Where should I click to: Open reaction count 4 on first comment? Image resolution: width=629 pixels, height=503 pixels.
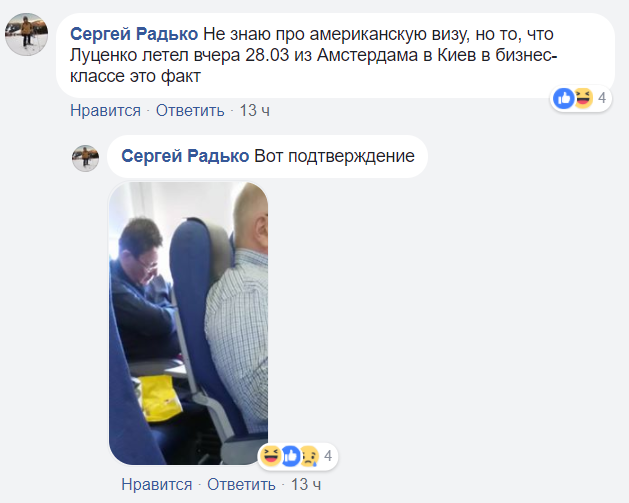[x=602, y=98]
